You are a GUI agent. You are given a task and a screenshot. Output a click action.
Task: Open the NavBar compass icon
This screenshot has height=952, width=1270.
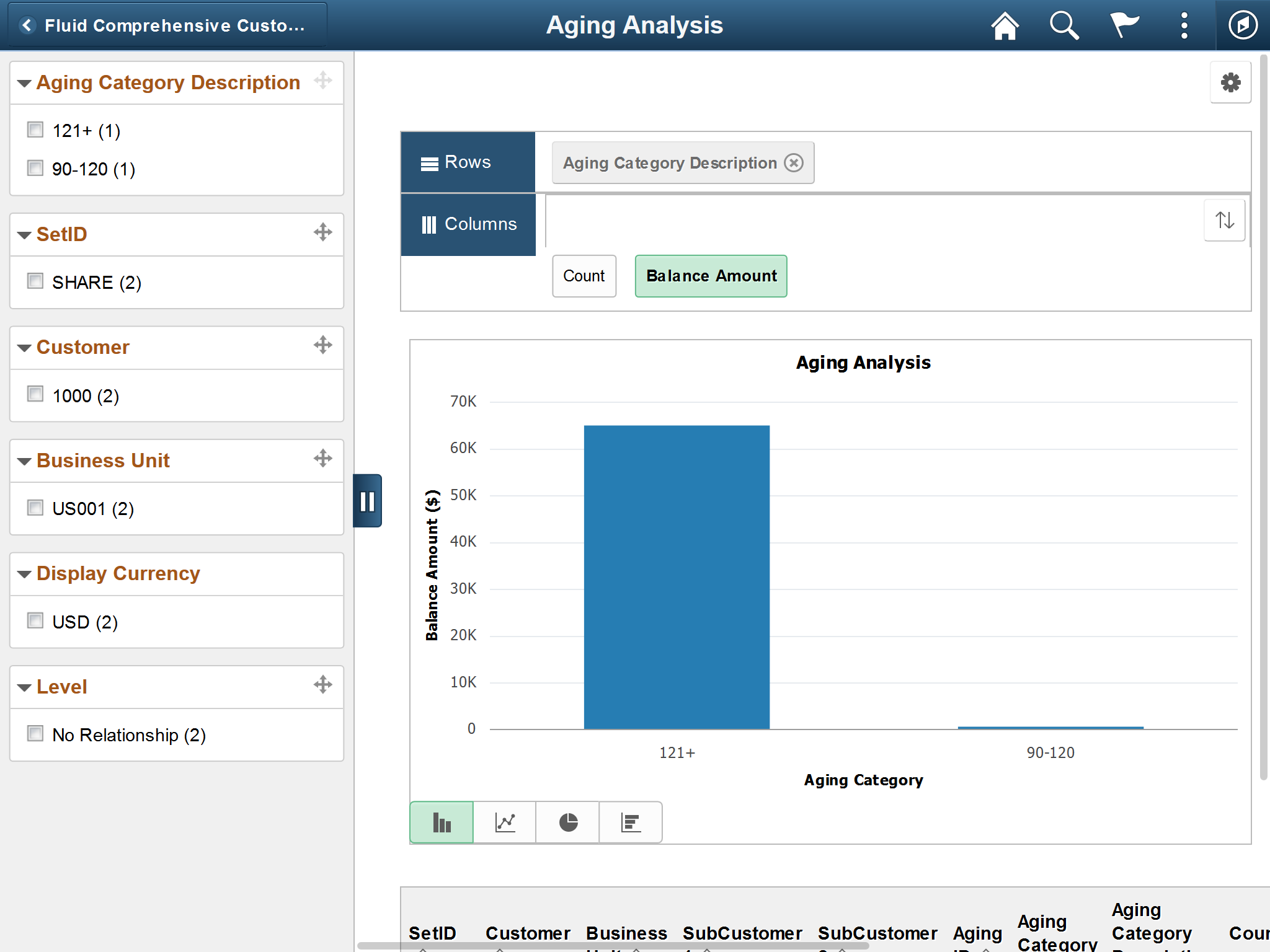(x=1243, y=26)
